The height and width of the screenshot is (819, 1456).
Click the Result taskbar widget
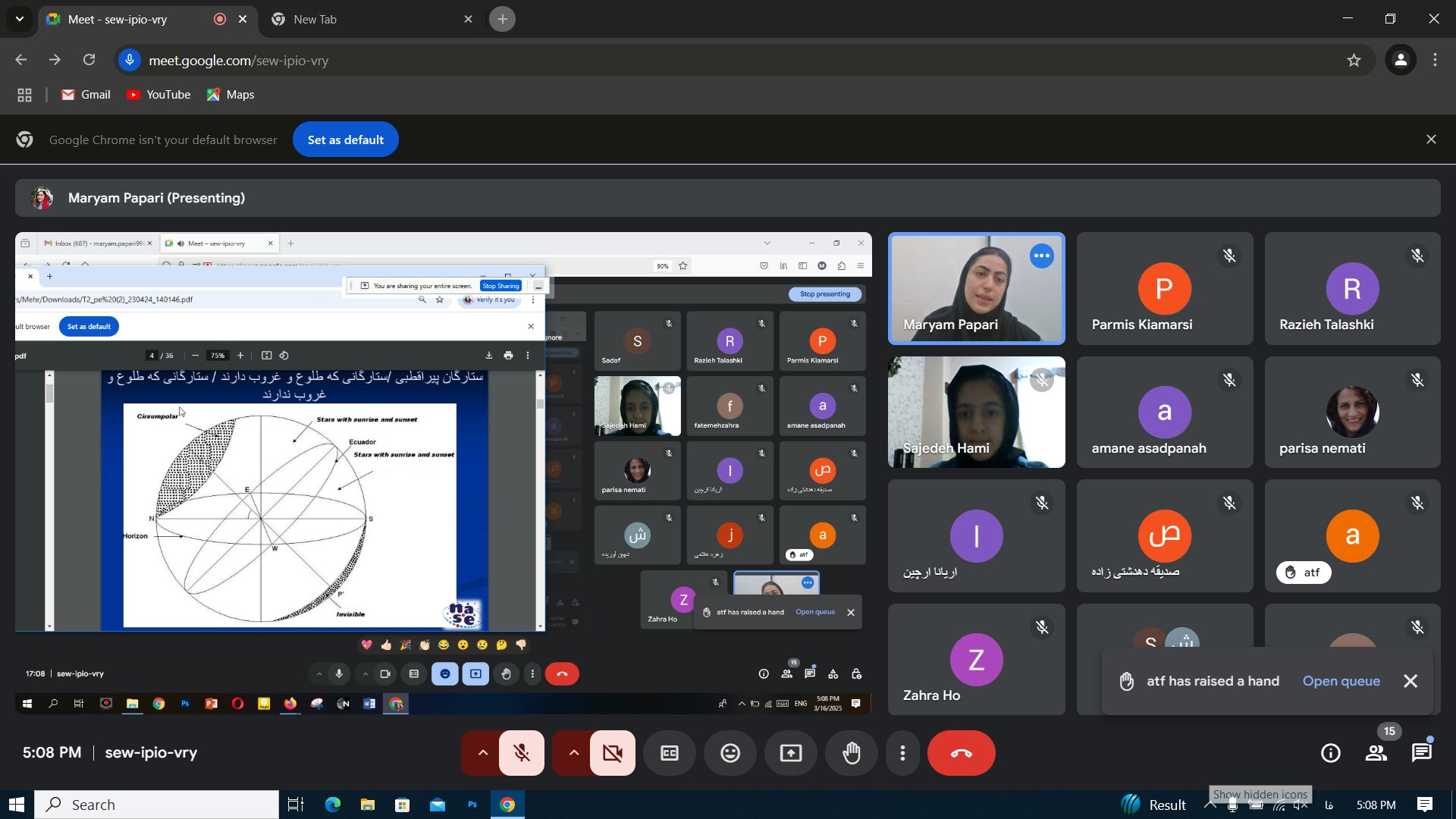click(1153, 805)
